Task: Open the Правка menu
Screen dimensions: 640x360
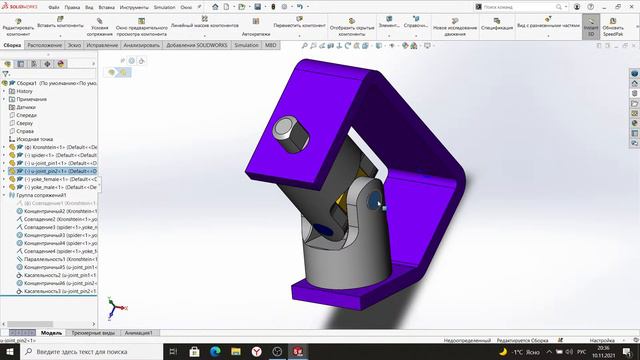Action: [72, 7]
